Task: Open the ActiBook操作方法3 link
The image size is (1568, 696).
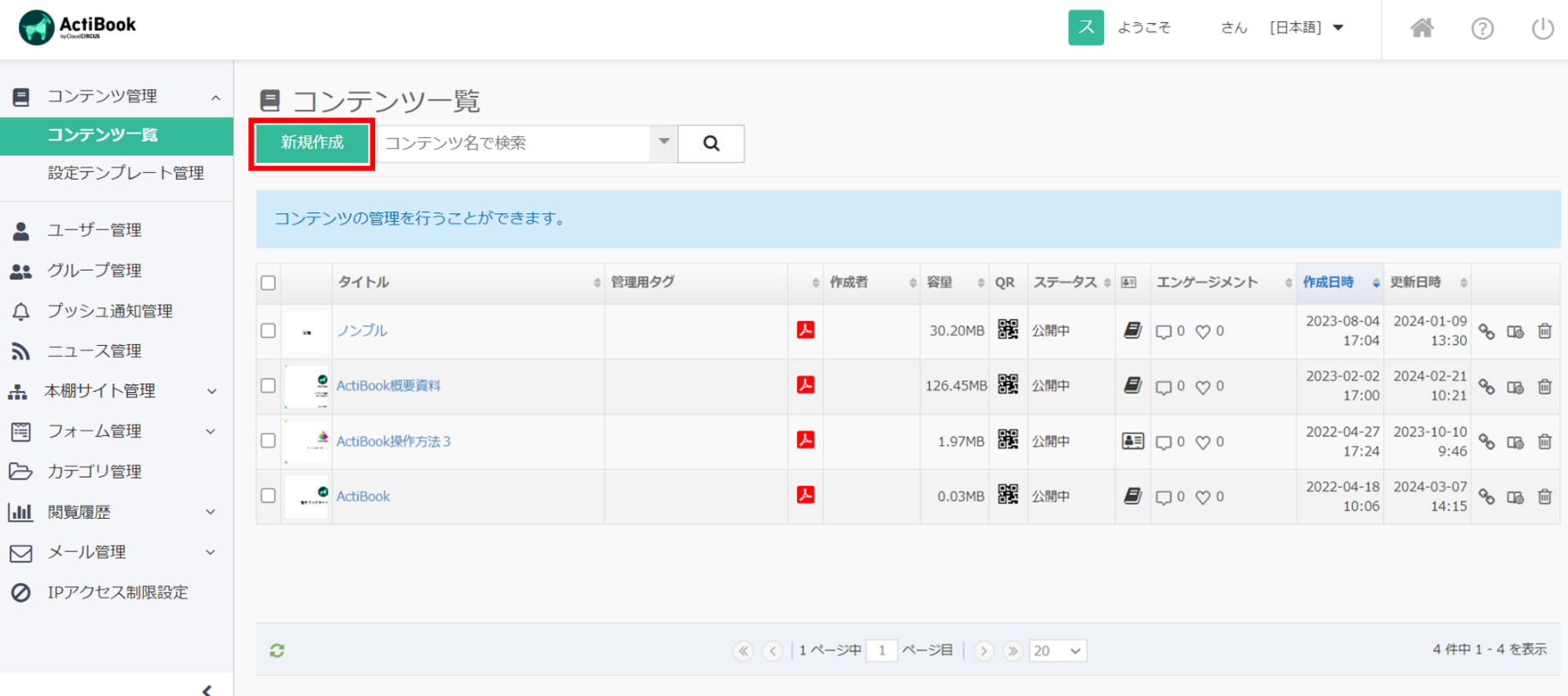Action: click(393, 441)
